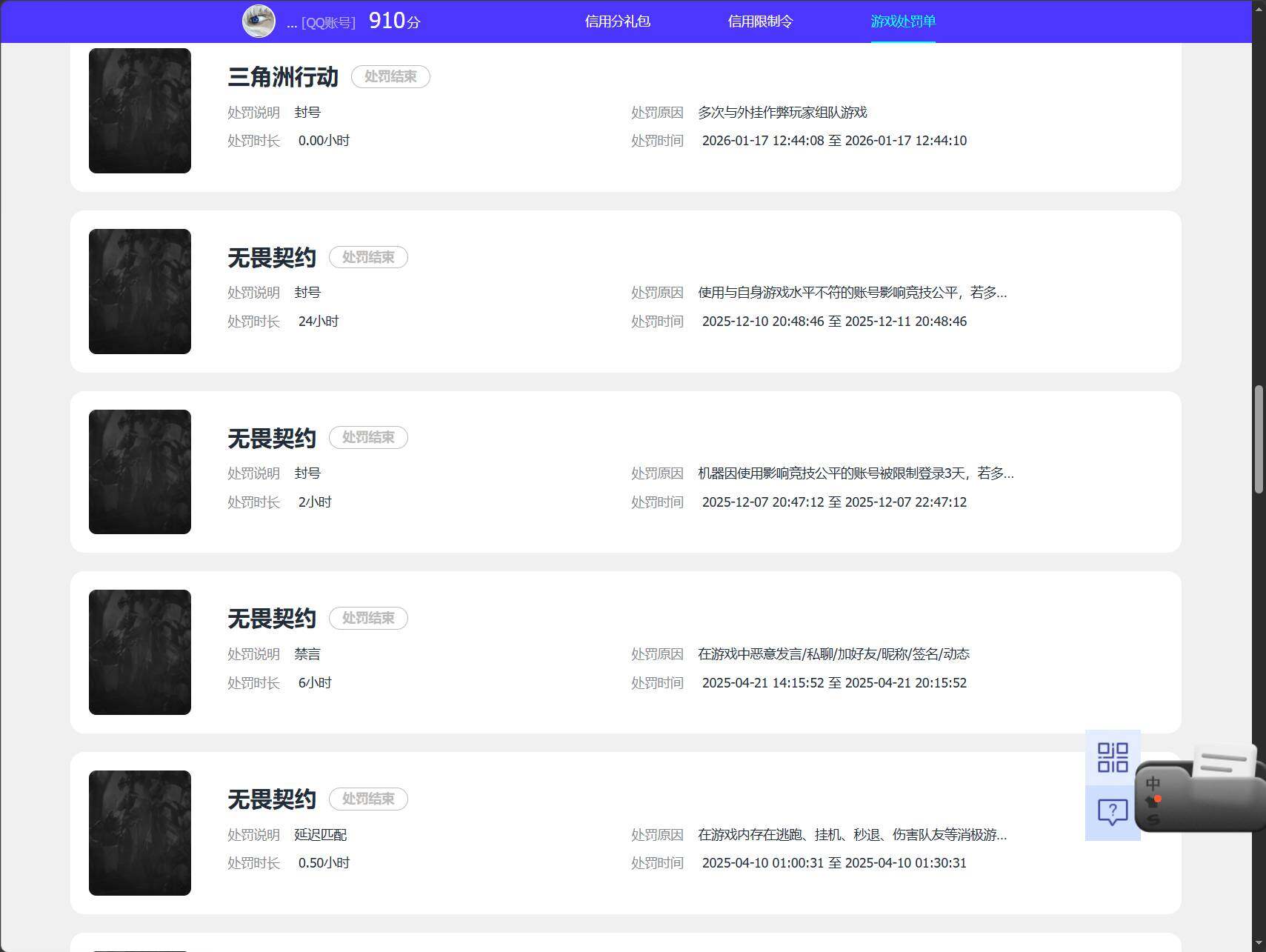Click the time range starting 2026-01-17 12:44:08
1266x952 pixels.
click(x=834, y=141)
